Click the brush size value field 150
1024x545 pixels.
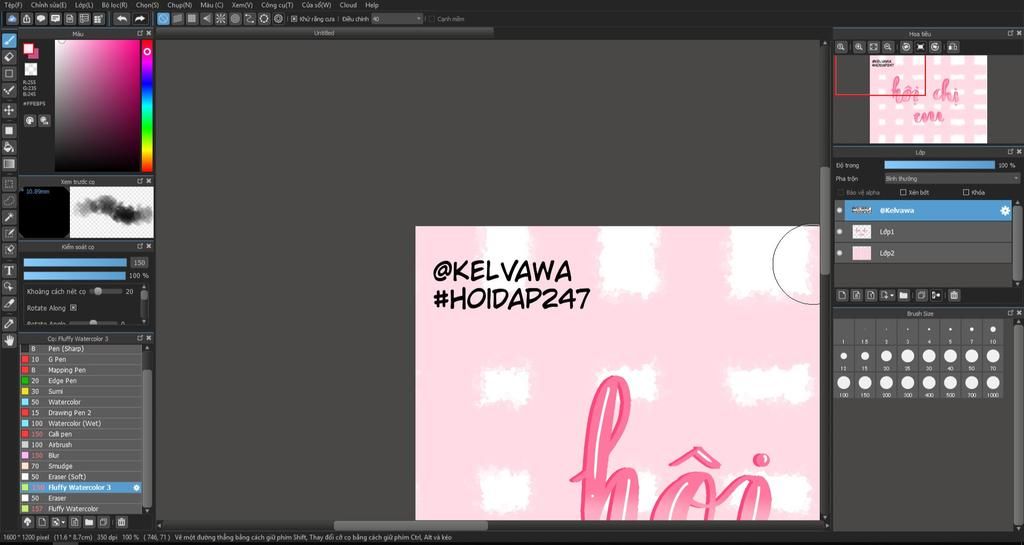point(138,262)
